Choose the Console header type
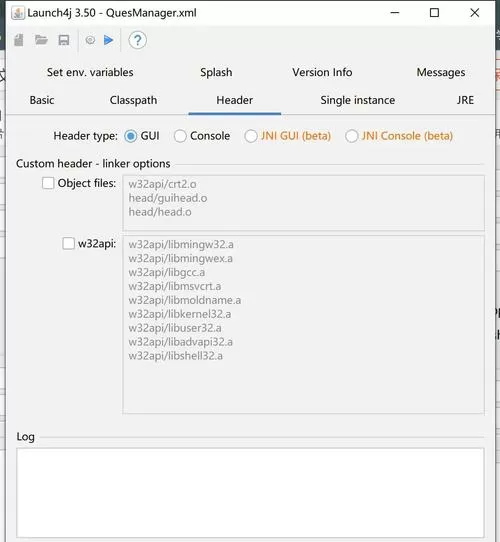This screenshot has width=500, height=542. pos(180,136)
